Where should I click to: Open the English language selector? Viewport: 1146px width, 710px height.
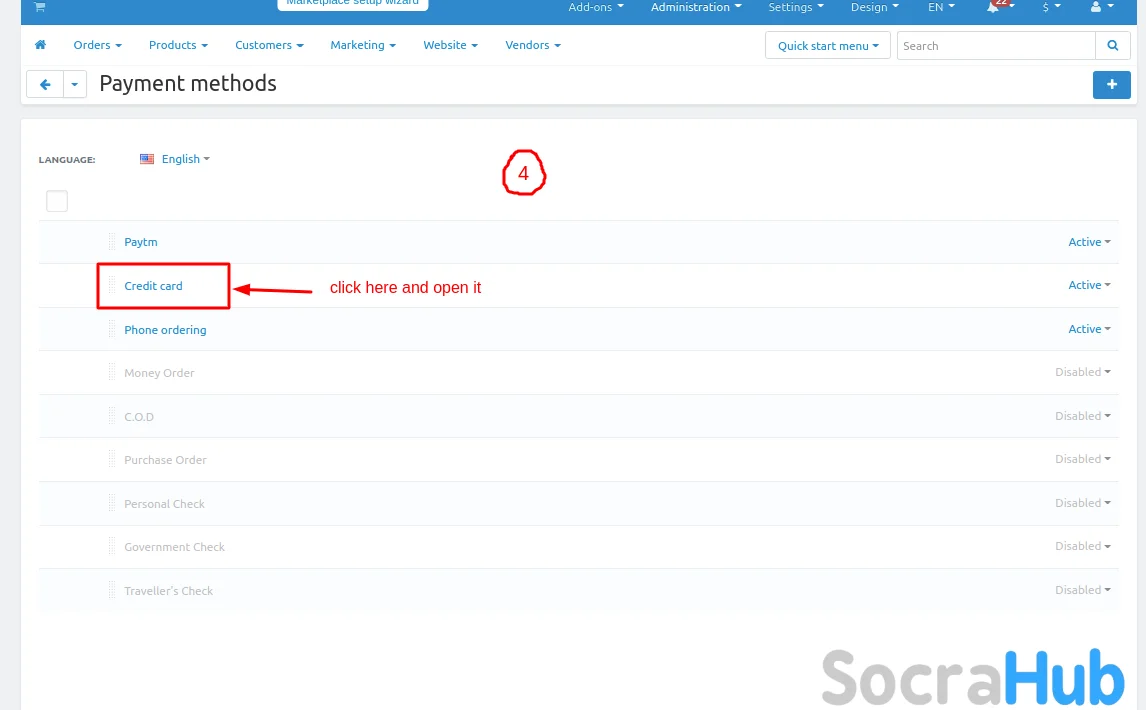[x=186, y=159]
